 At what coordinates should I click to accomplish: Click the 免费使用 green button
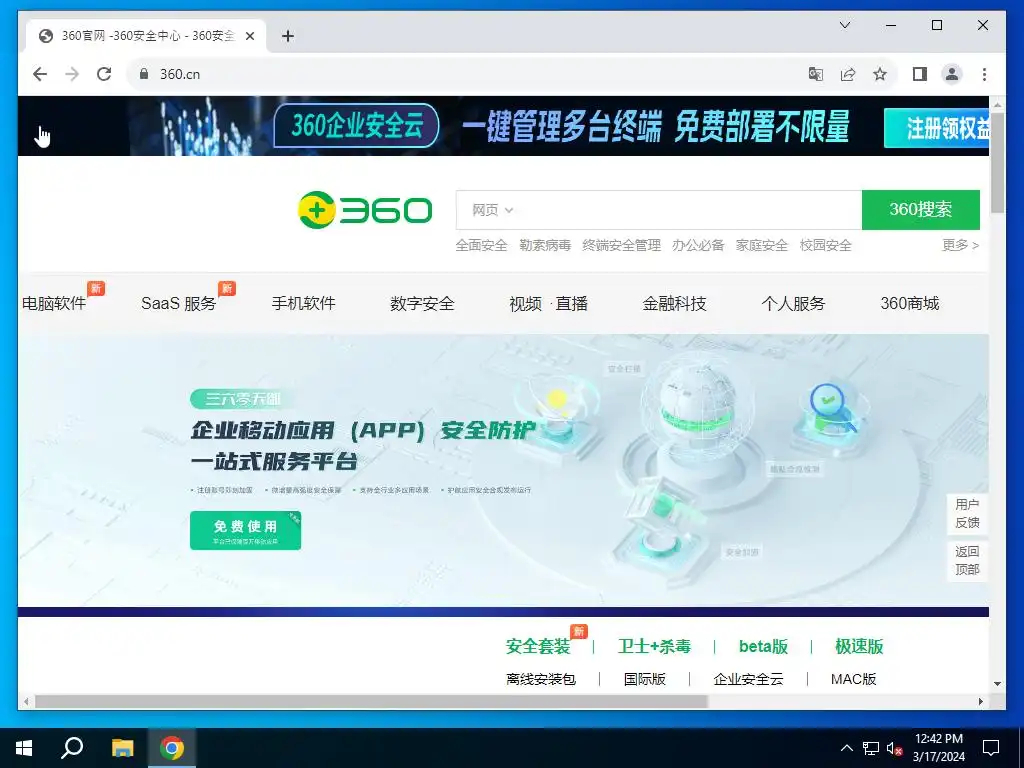pyautogui.click(x=246, y=530)
